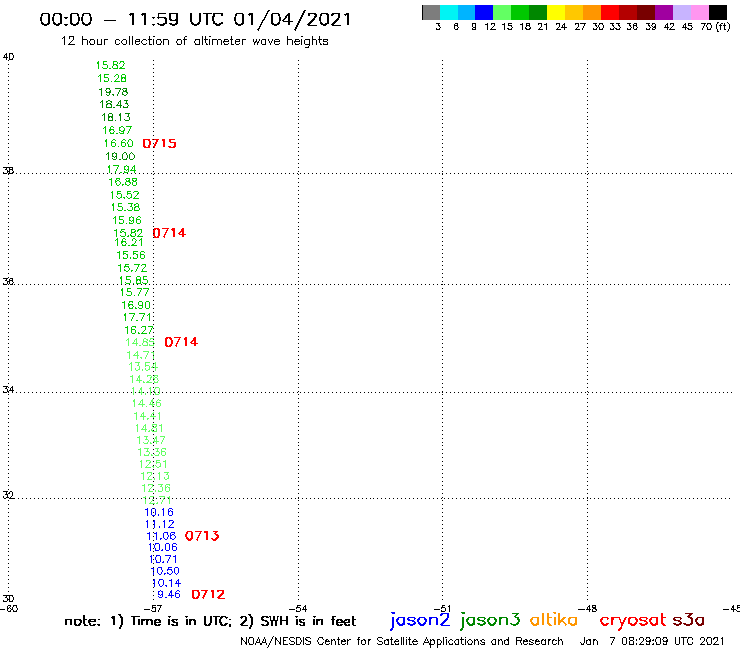Screen dimensions: 740x650
Task: Click wave height value 13.47
Action: (151, 440)
